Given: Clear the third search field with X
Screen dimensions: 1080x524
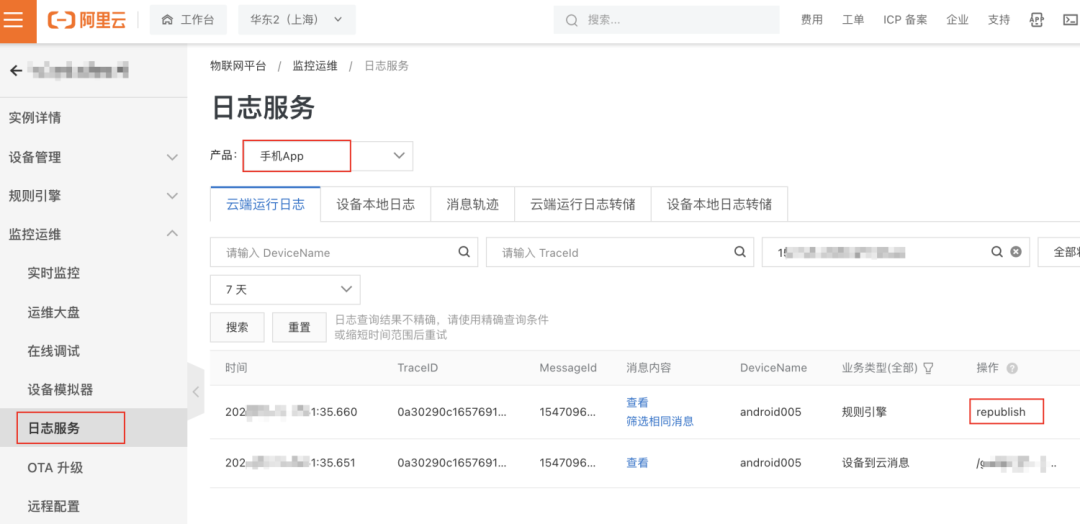Looking at the screenshot, I should click(x=1015, y=252).
